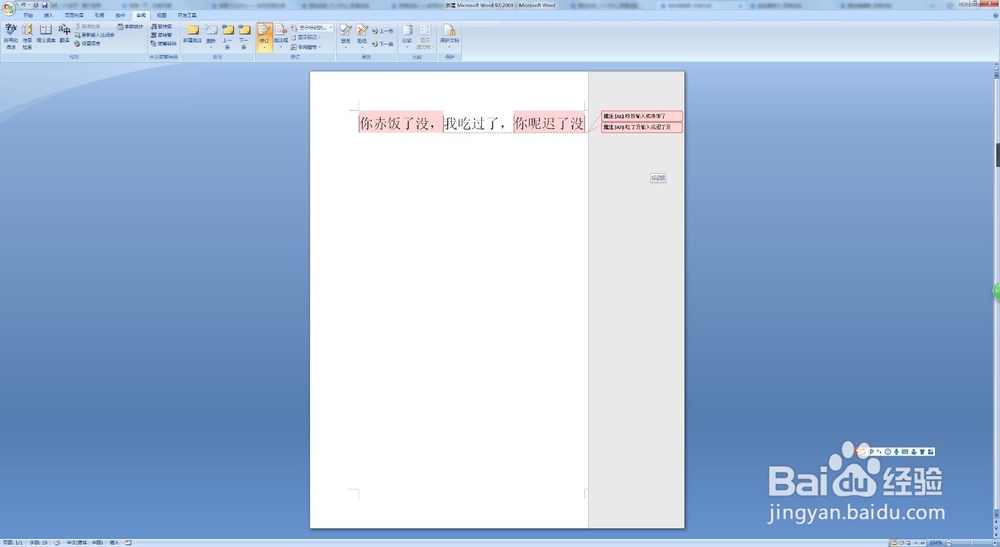Open the Track Changes (修订) dropdown arrow

[x=265, y=47]
